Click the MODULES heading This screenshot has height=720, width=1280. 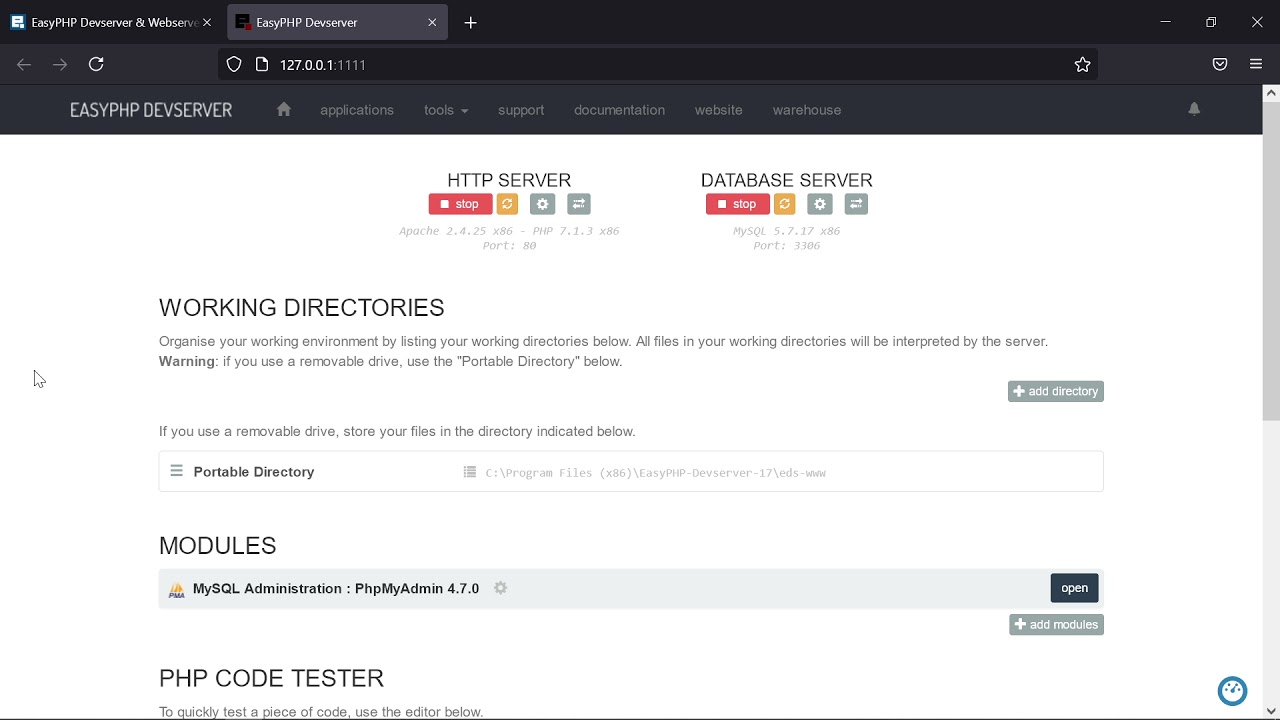point(218,546)
